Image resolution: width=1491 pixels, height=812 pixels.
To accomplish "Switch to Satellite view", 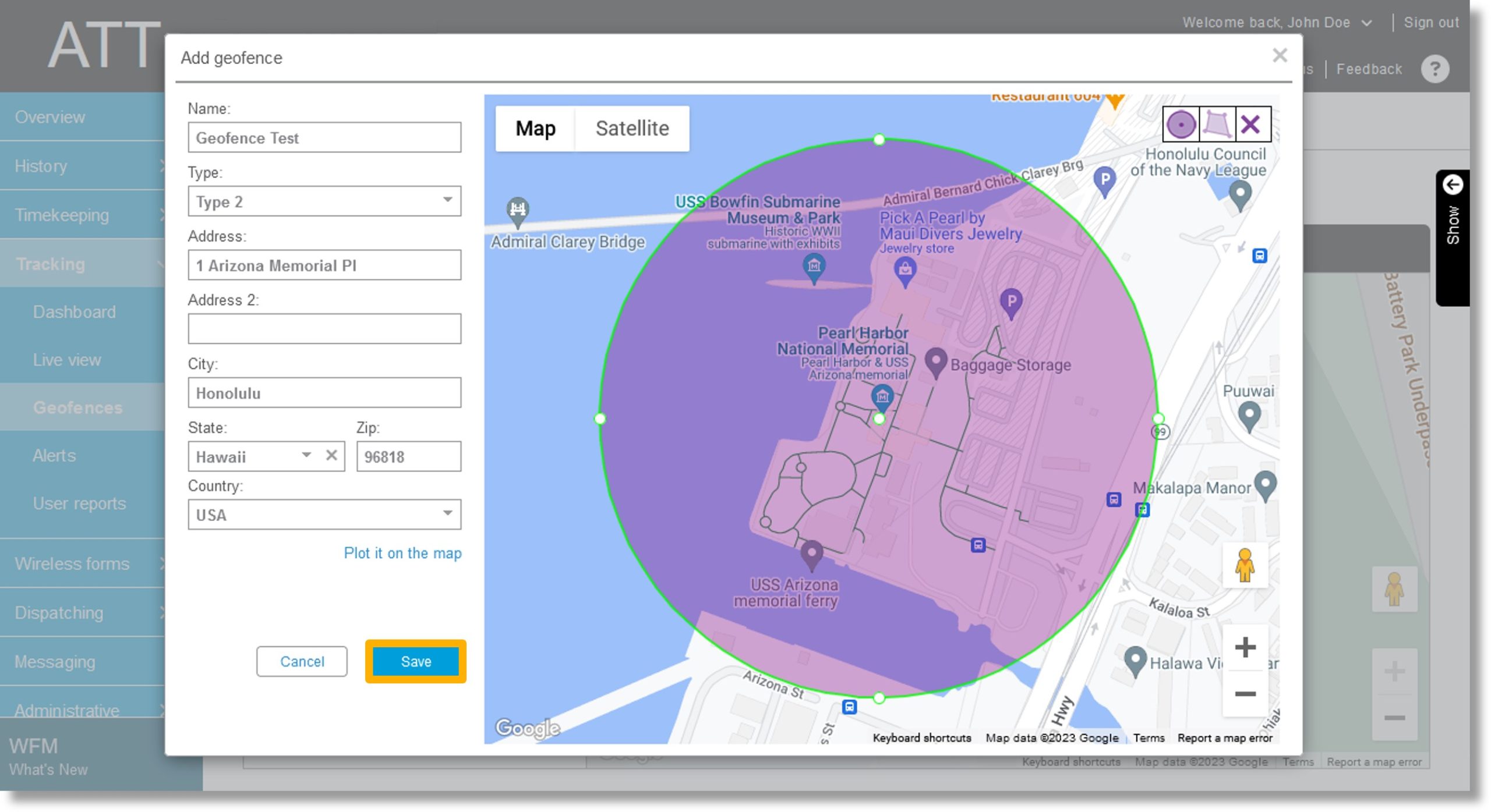I will tap(632, 128).
